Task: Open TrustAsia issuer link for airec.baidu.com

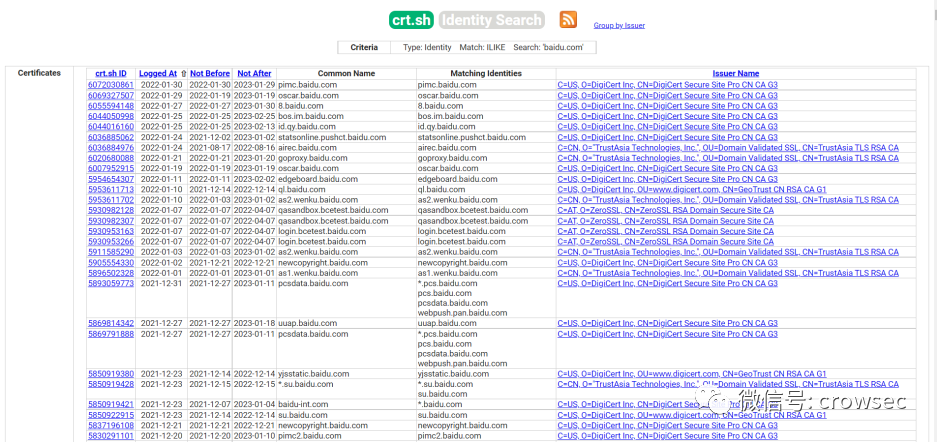Action: pyautogui.click(x=728, y=148)
